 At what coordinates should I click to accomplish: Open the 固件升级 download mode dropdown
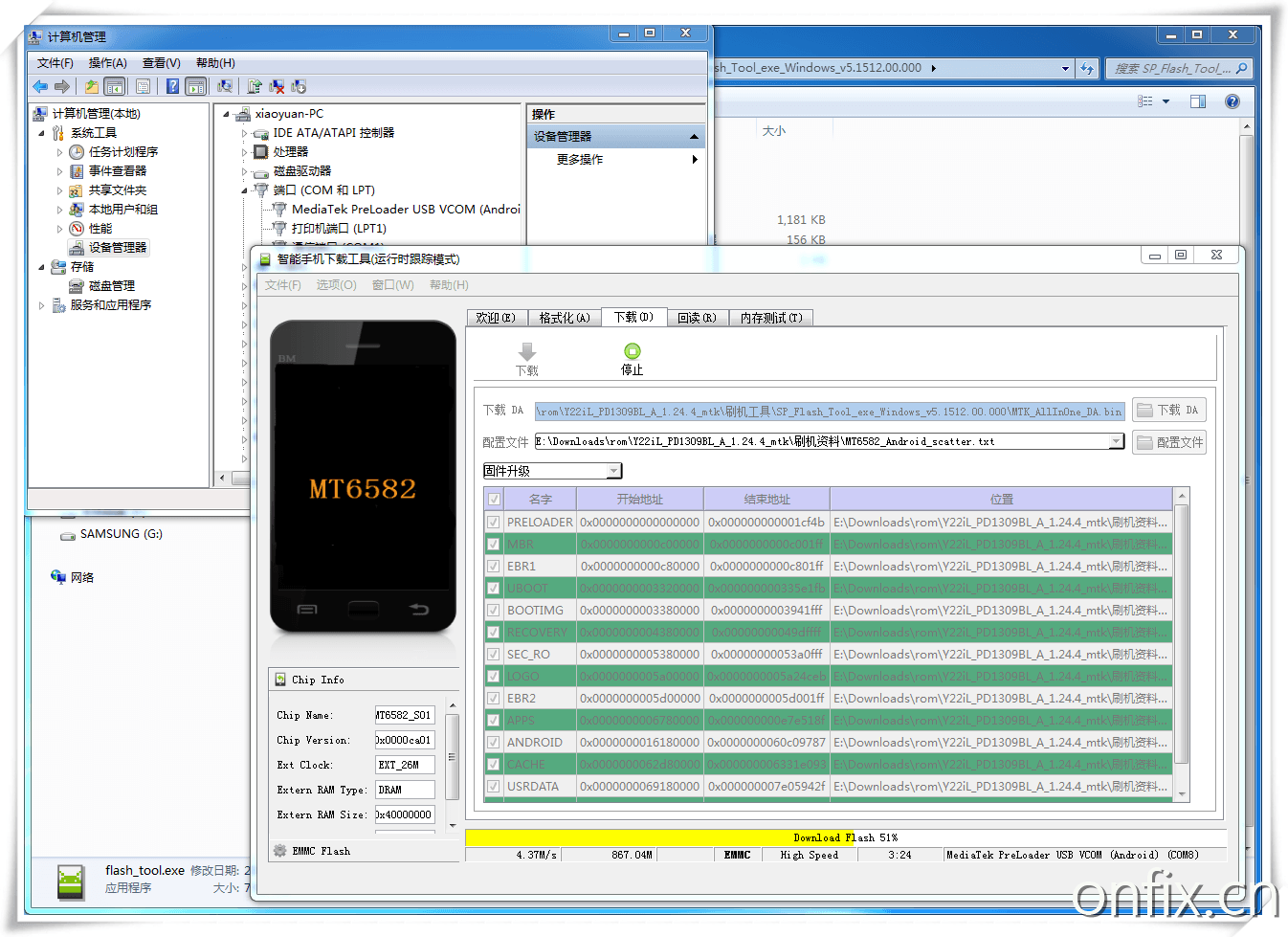pyautogui.click(x=613, y=470)
